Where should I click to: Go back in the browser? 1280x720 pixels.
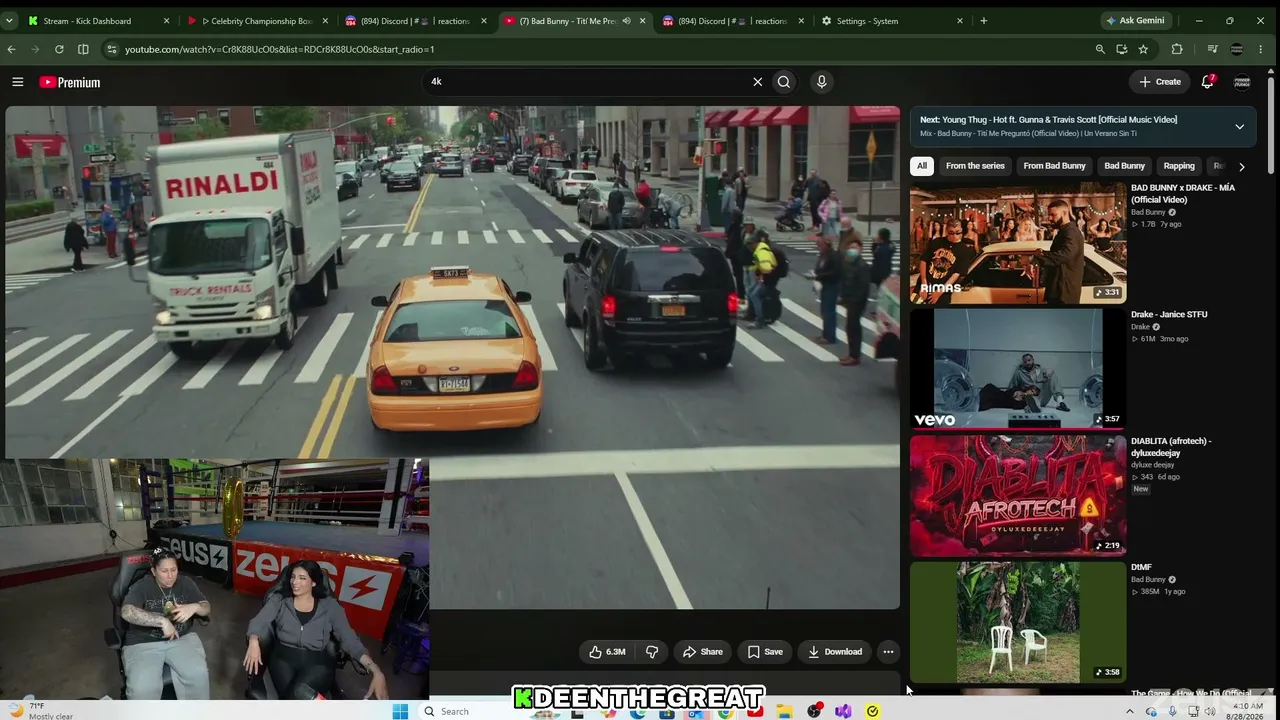click(11, 49)
